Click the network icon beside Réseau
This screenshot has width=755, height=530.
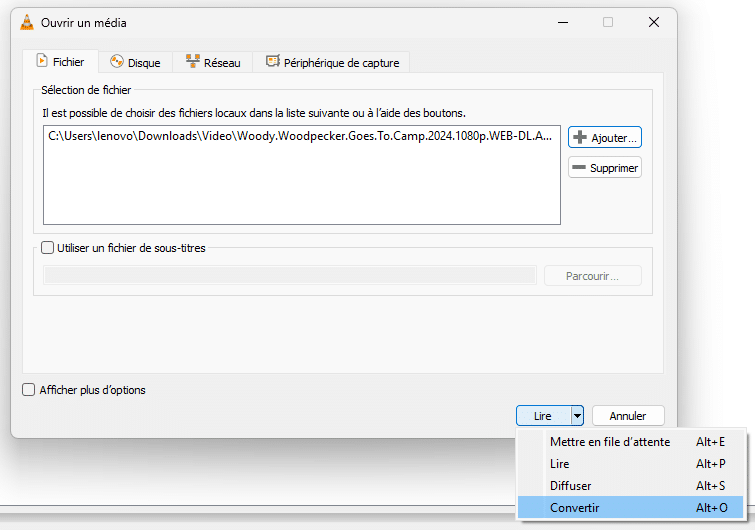point(192,62)
